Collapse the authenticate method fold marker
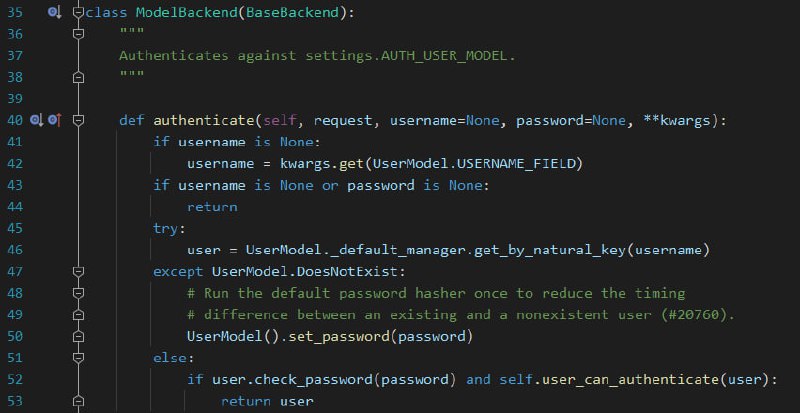 click(78, 120)
